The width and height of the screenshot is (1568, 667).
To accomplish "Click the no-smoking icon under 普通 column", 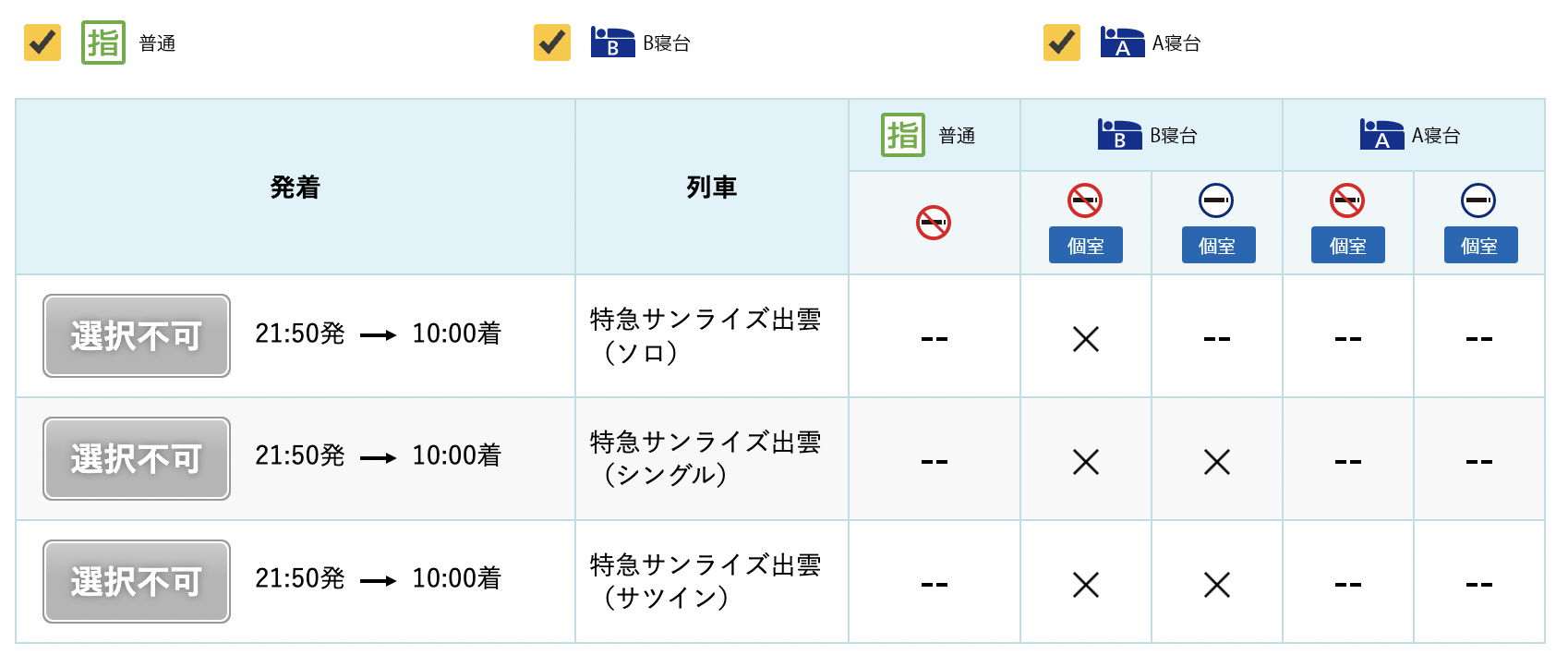I will pyautogui.click(x=934, y=223).
